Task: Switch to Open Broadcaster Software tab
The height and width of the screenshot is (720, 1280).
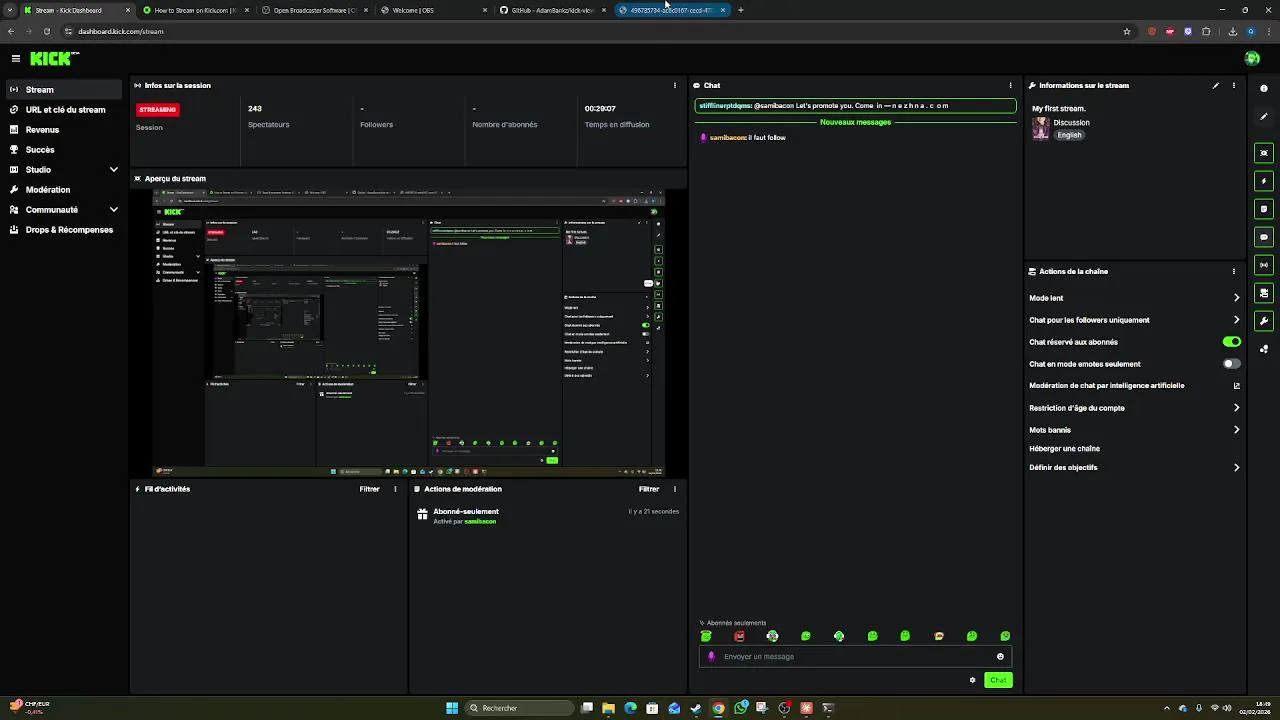Action: pos(315,10)
